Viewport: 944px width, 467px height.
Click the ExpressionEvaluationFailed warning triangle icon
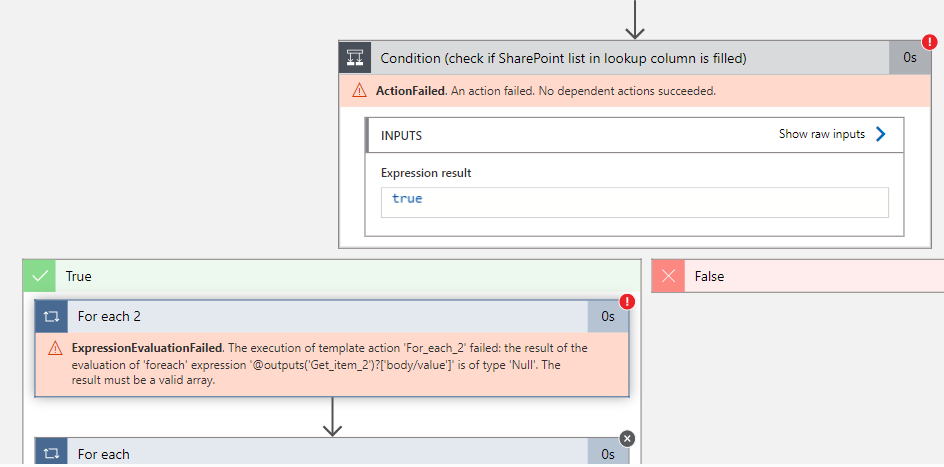pyautogui.click(x=55, y=348)
